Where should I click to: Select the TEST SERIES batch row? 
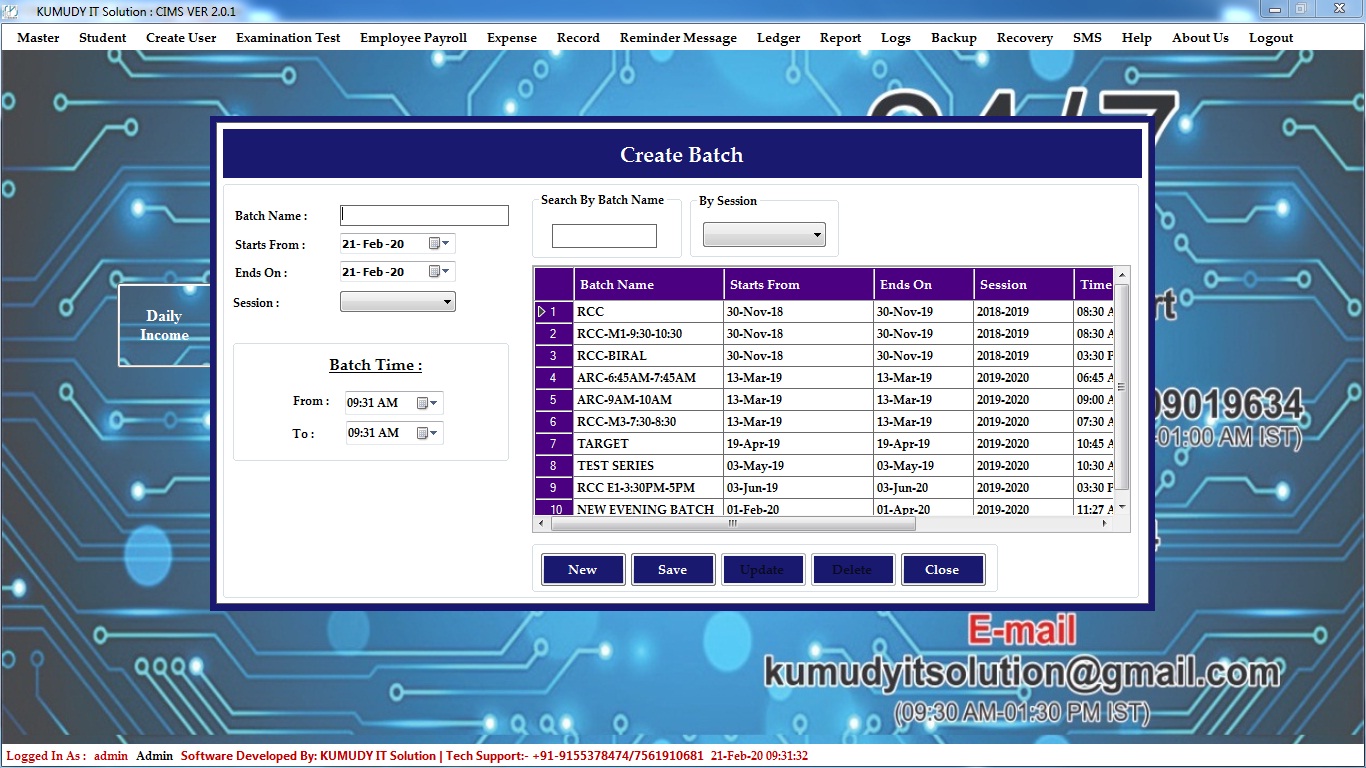click(x=647, y=466)
